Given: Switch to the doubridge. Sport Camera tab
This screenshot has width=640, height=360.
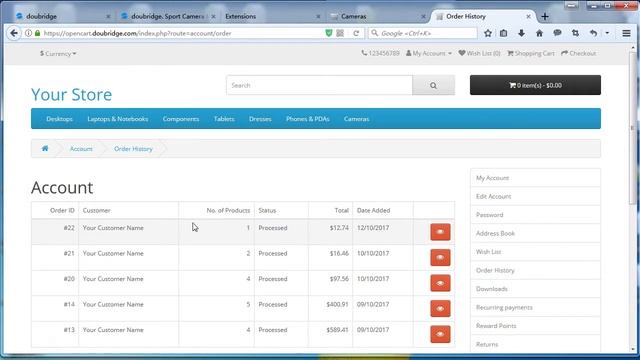Looking at the screenshot, I should point(167,16).
